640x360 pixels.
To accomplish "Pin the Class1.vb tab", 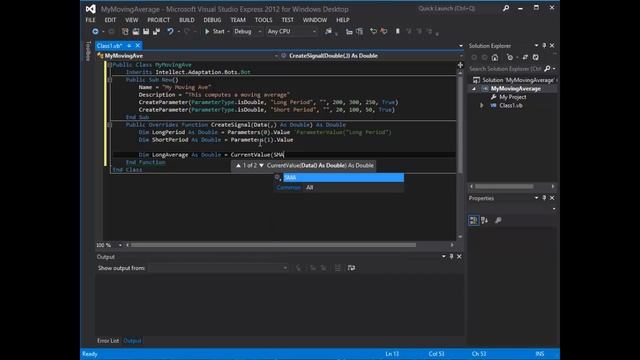I will (x=129, y=46).
